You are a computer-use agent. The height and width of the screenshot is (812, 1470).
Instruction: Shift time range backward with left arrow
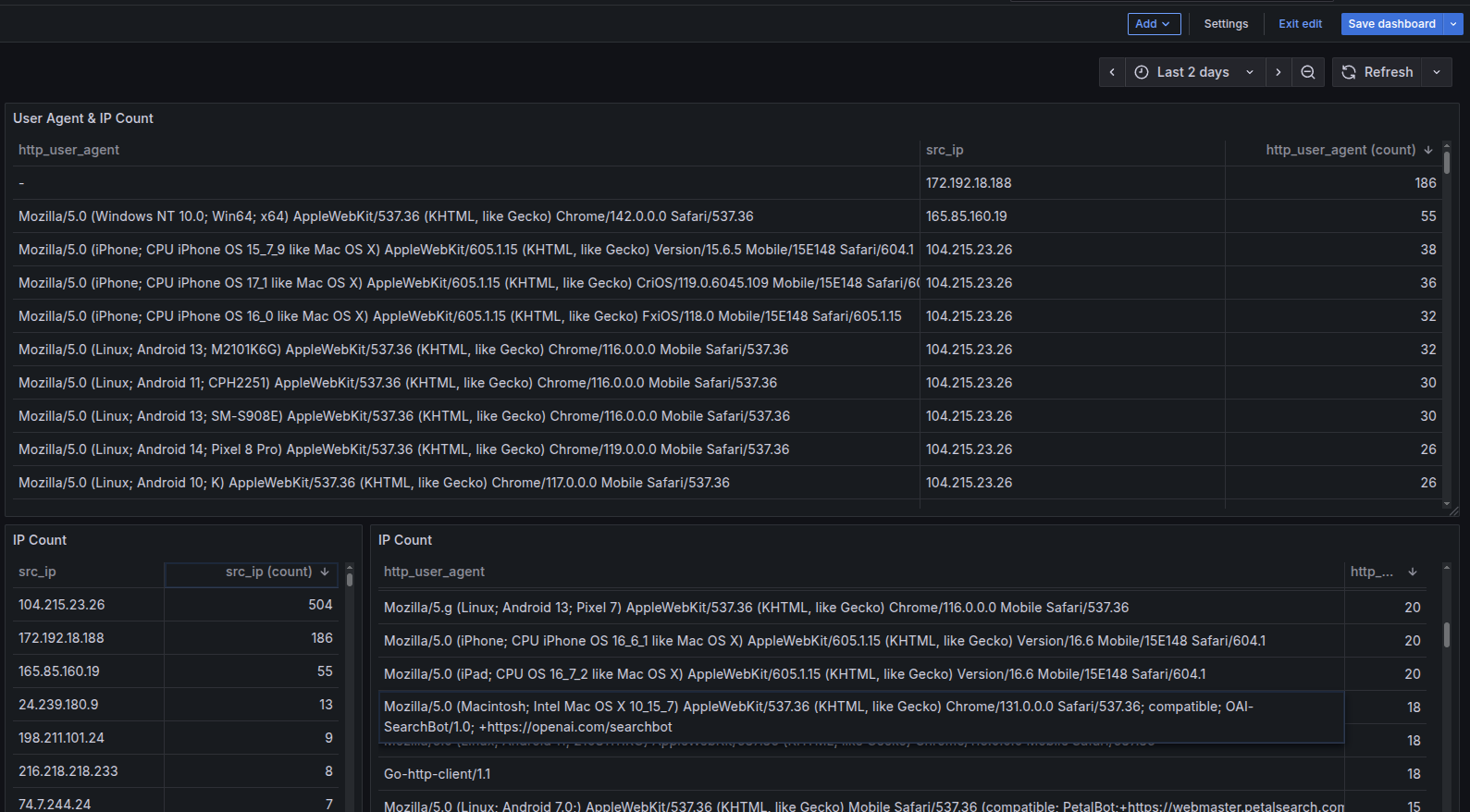(x=1112, y=72)
